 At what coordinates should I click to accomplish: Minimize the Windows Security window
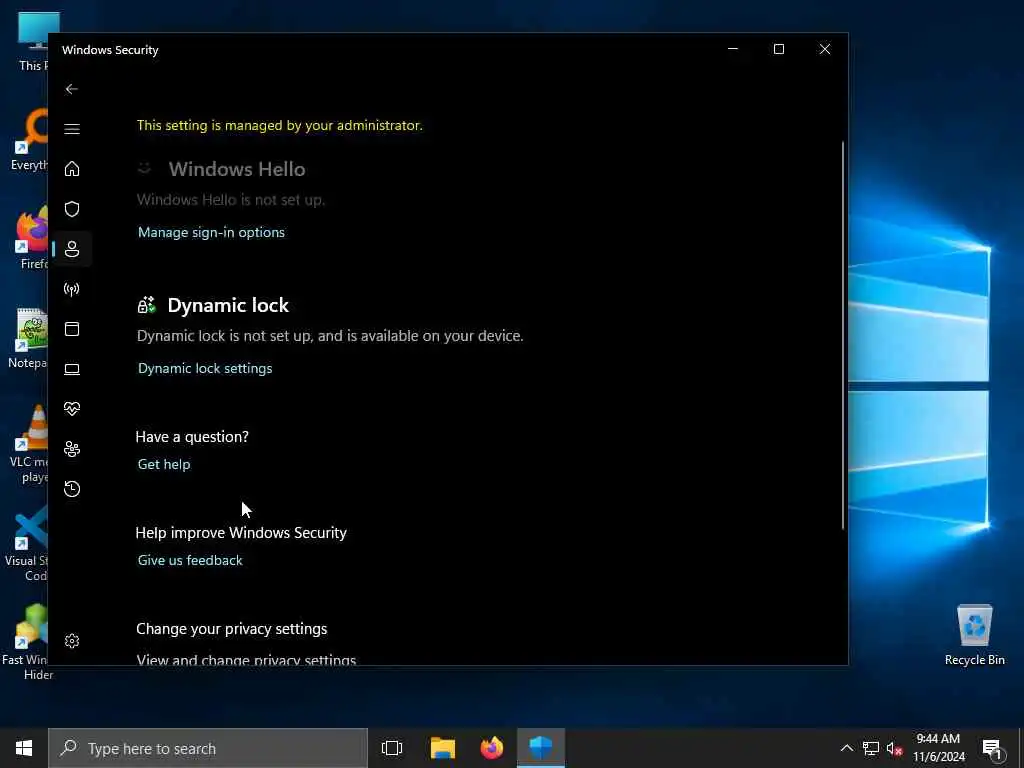pos(733,49)
